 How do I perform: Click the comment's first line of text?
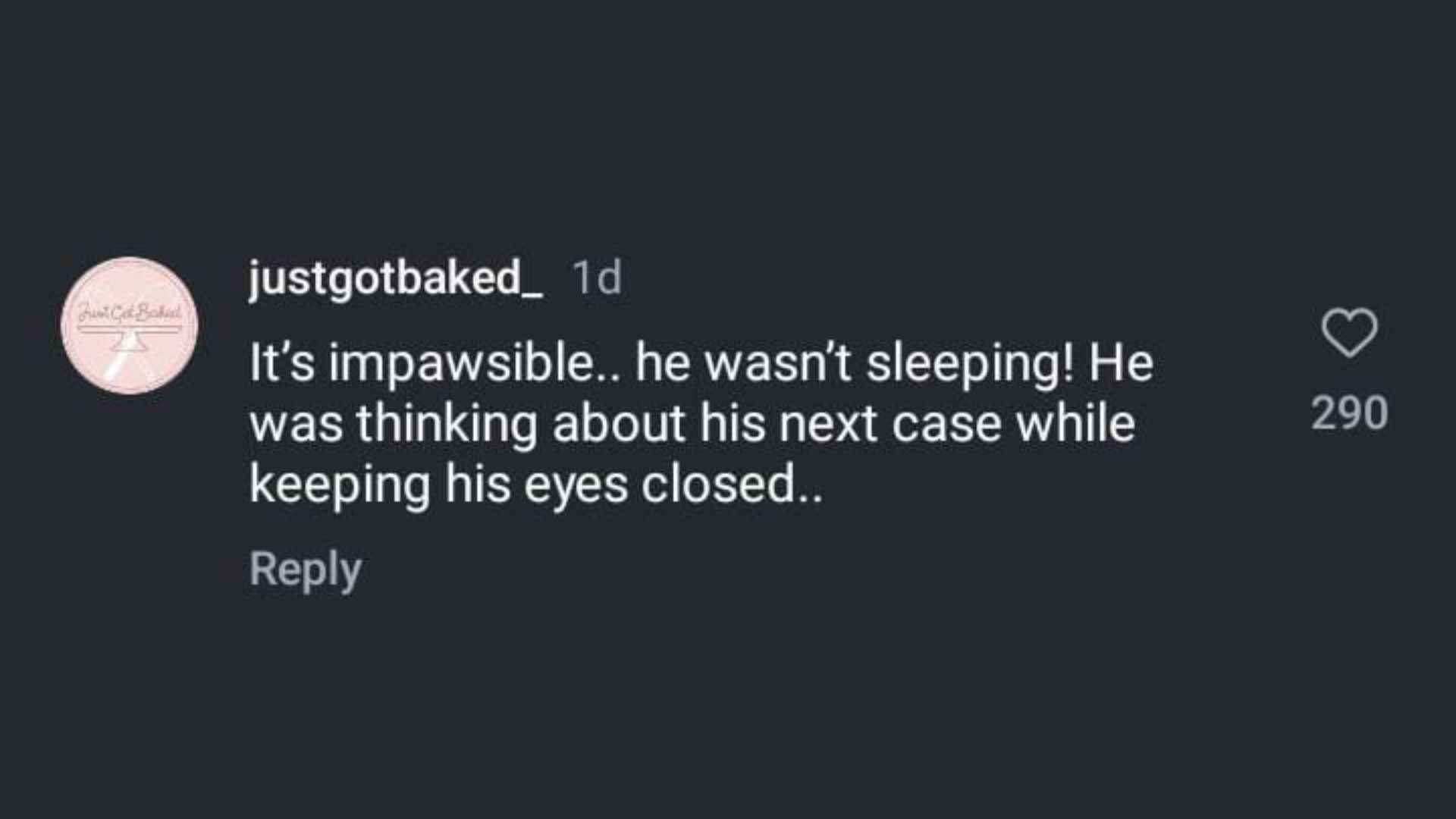coord(701,363)
